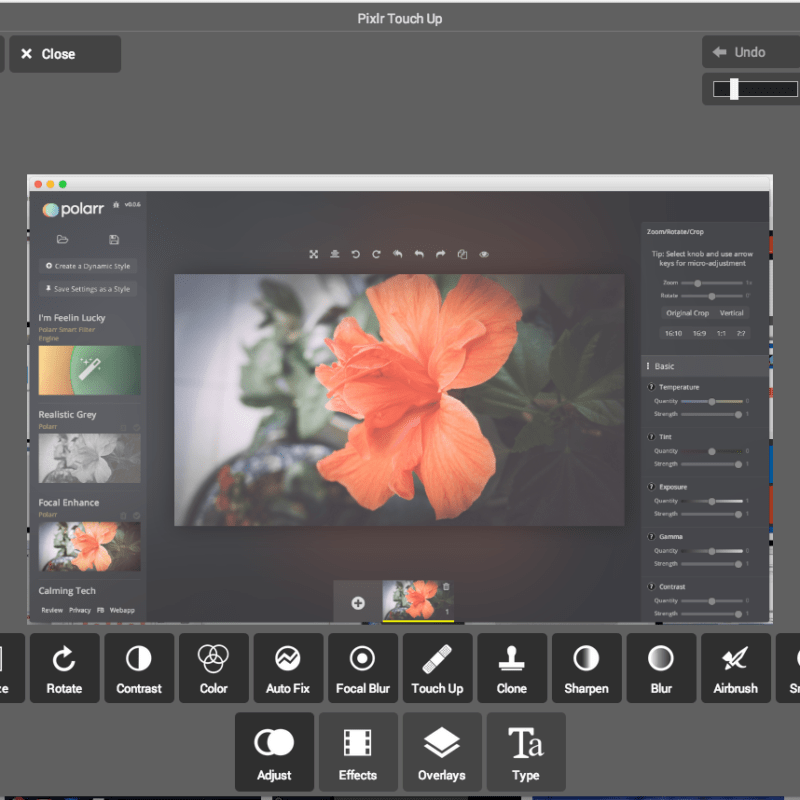
Task: Click the save disk icon in Polarr
Action: pos(114,239)
